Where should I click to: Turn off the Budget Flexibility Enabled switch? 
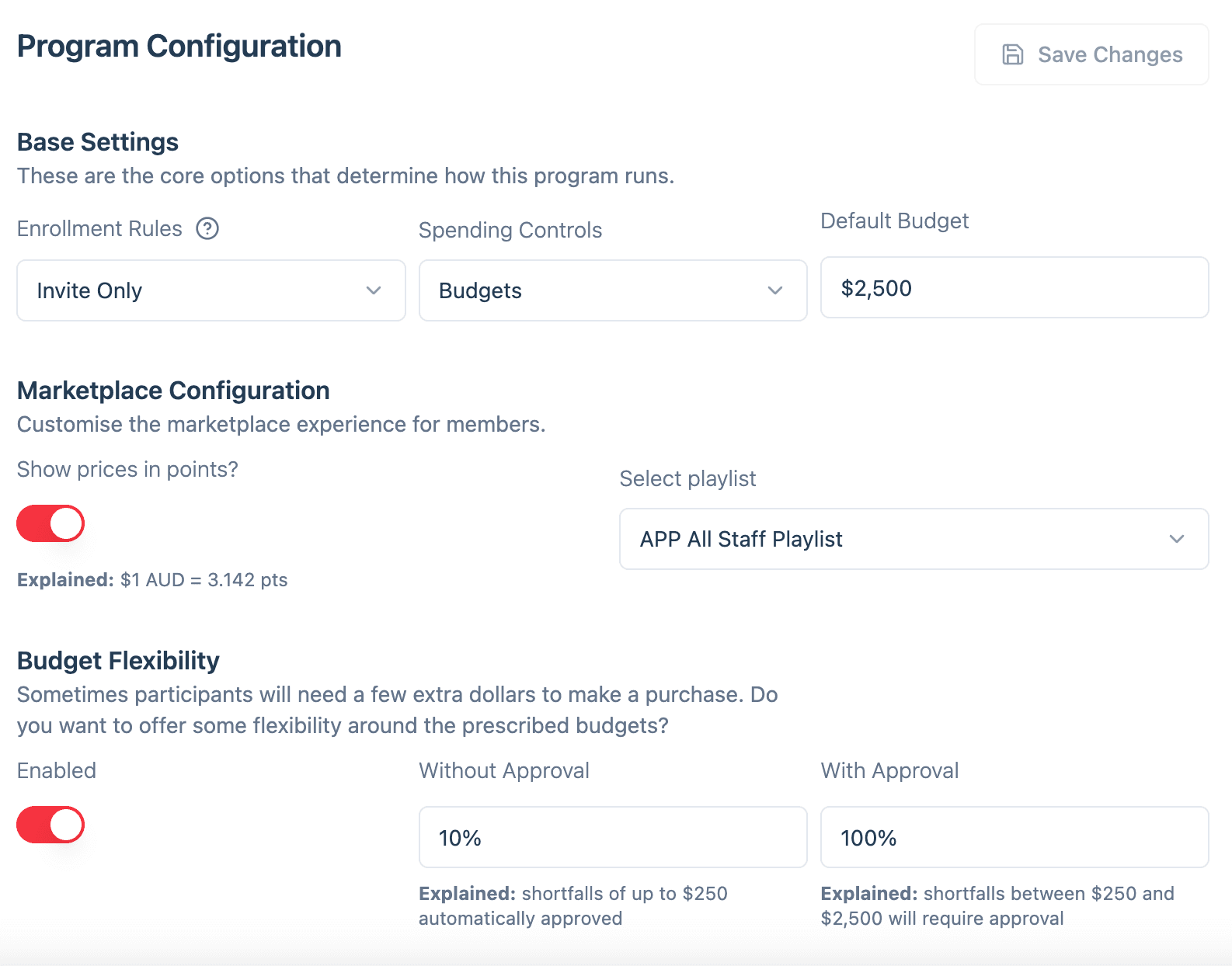click(50, 825)
